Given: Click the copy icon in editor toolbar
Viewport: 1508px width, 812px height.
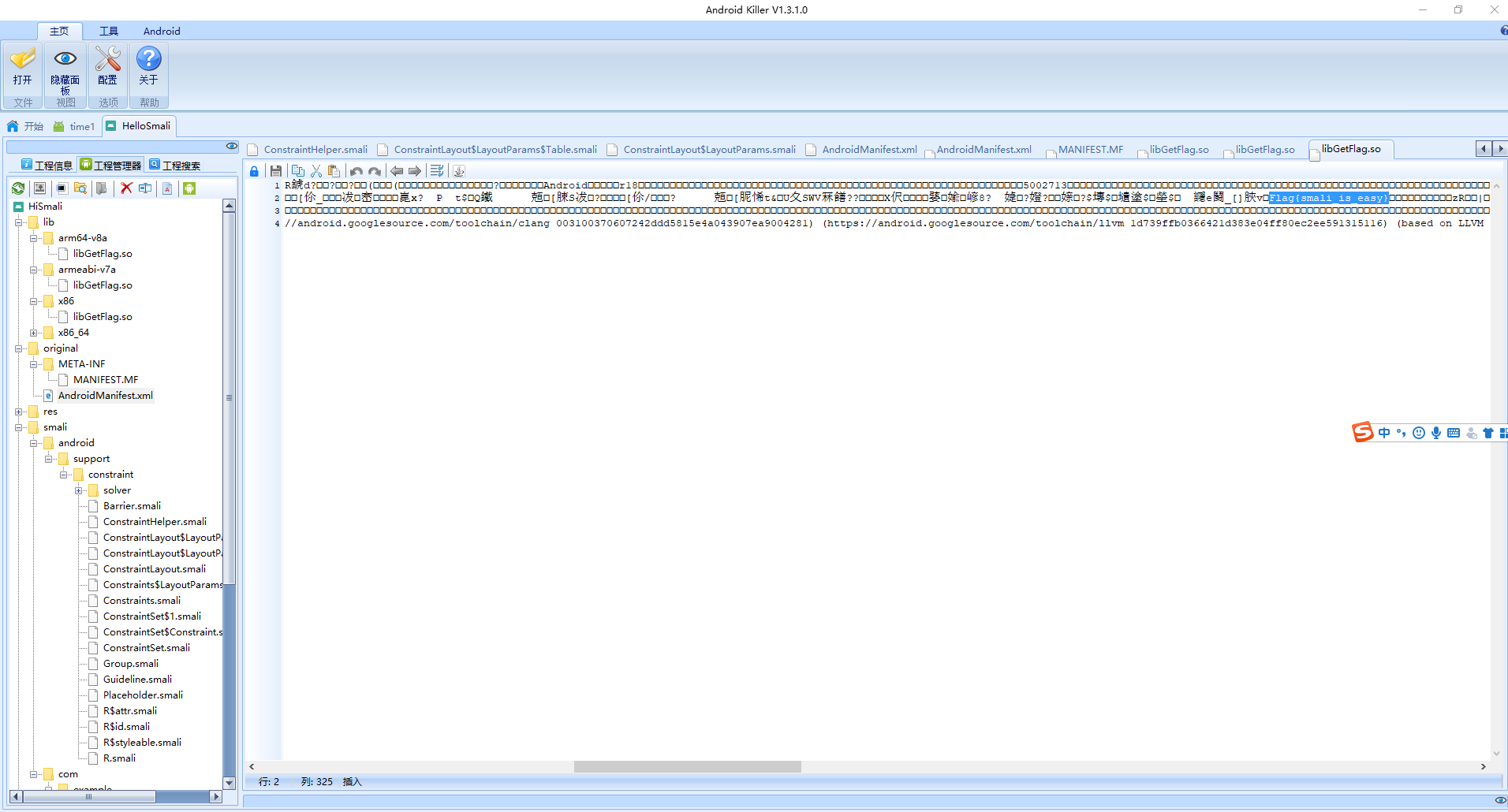Looking at the screenshot, I should 298,171.
